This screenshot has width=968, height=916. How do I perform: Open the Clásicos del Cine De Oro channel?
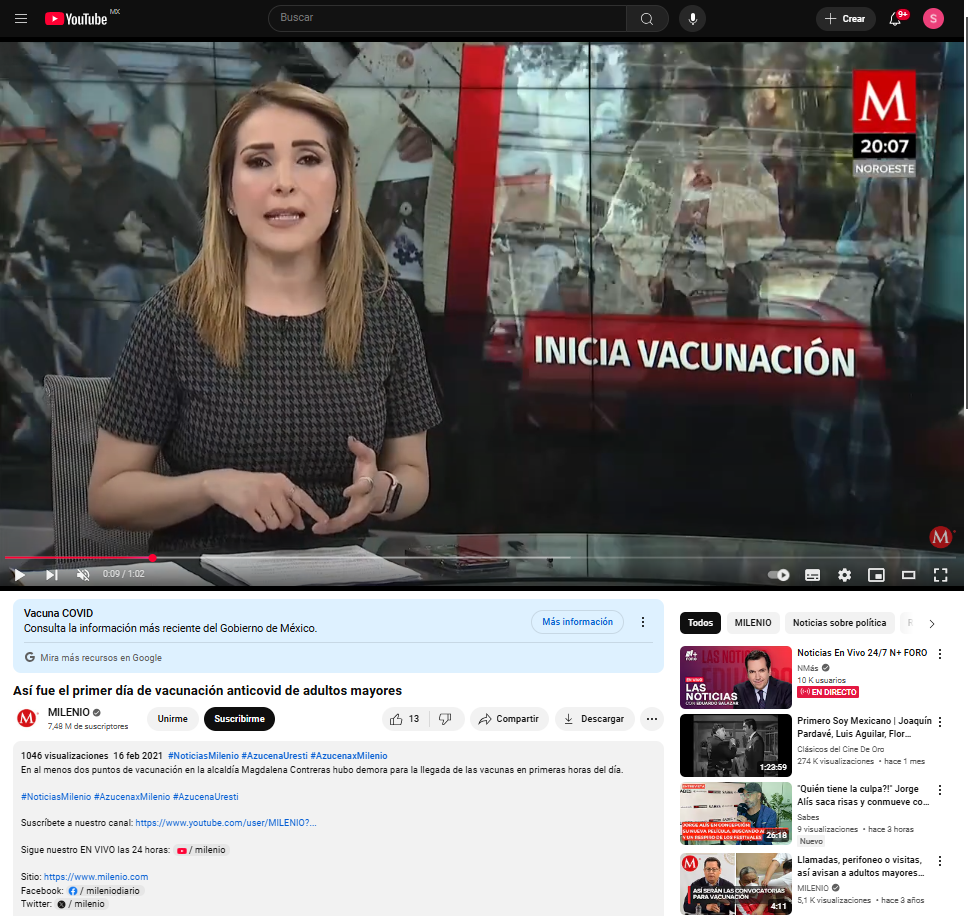pos(840,749)
